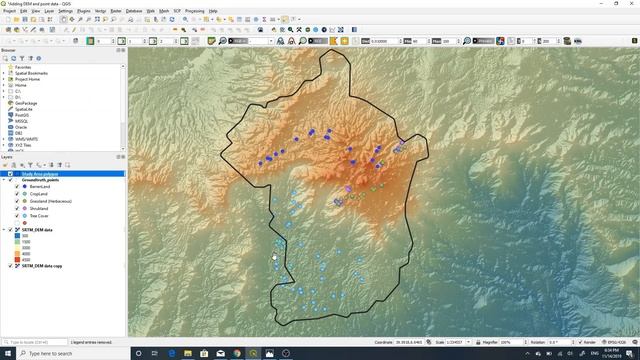Click the Open Data Source Manager icon
This screenshot has height=360, width=640.
tap(8, 30)
